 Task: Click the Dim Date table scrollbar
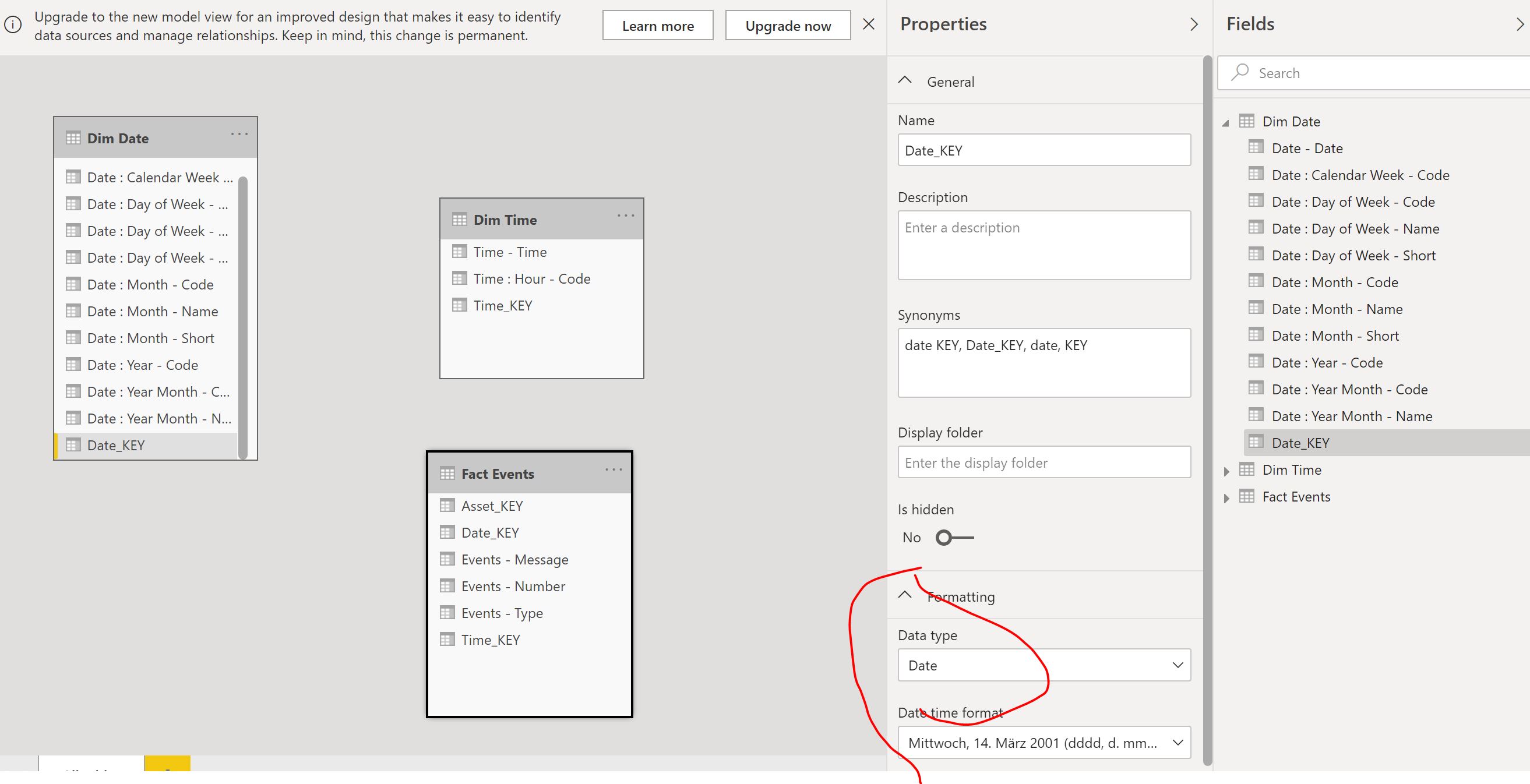click(x=242, y=318)
